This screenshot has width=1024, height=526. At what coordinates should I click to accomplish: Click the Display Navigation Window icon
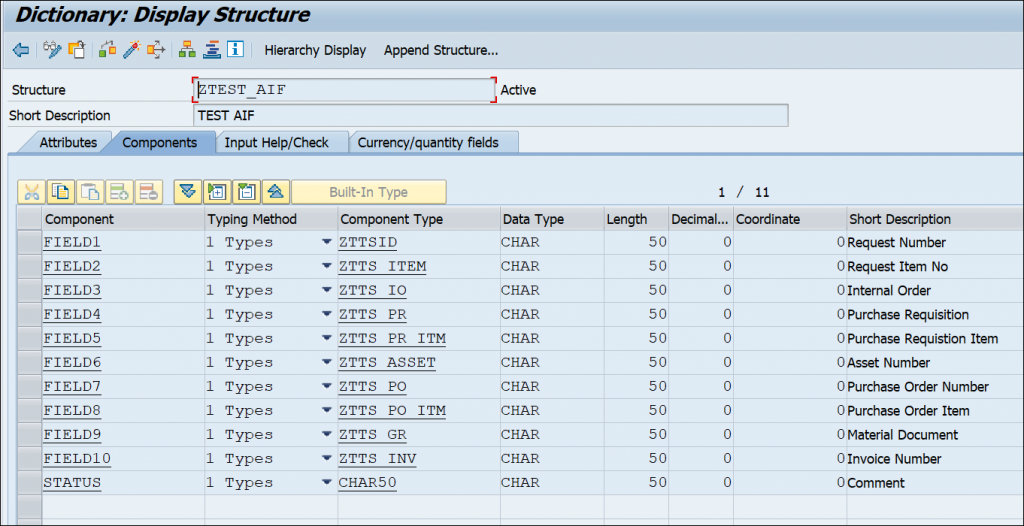(x=211, y=50)
